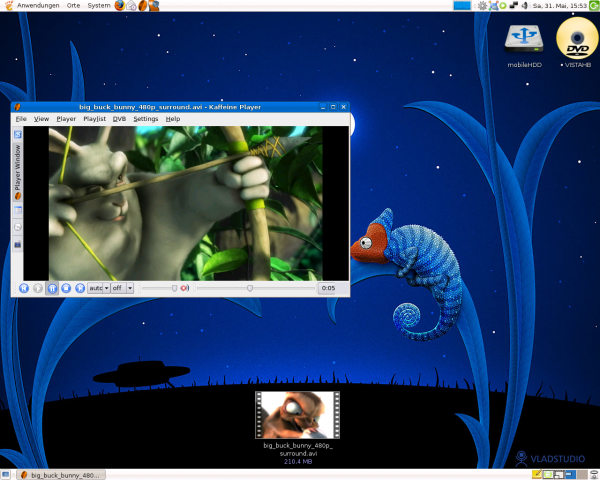Image resolution: width=600 pixels, height=480 pixels.
Task: Open the Settings menu in Kaffeine
Action: tap(146, 119)
